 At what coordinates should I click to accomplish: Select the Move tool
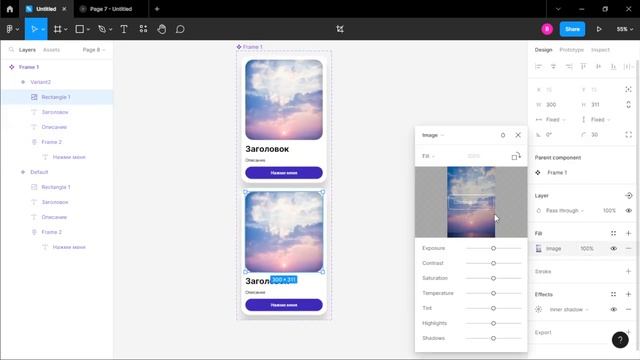click(x=34, y=29)
